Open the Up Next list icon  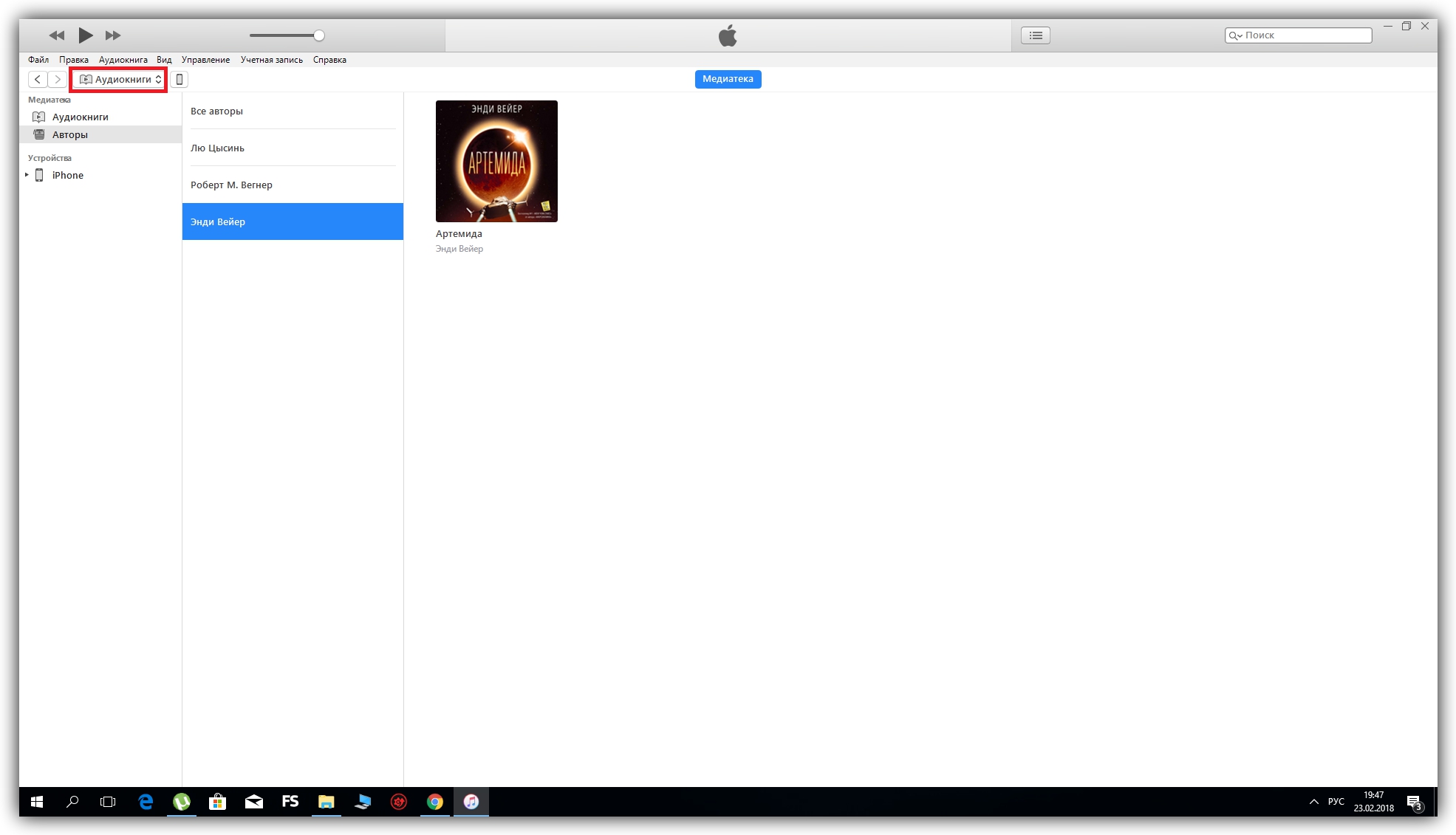[x=1036, y=35]
